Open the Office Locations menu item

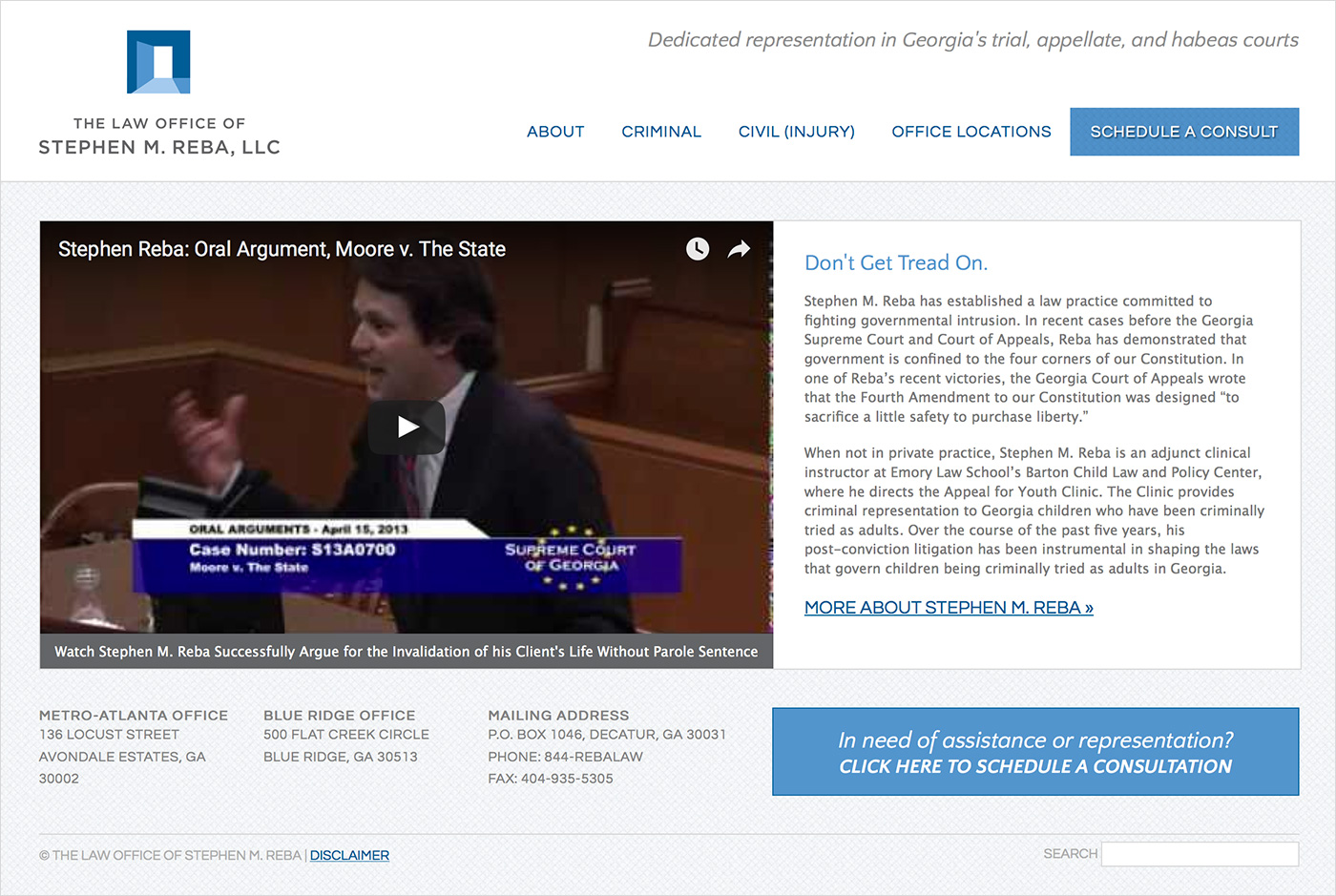(971, 132)
